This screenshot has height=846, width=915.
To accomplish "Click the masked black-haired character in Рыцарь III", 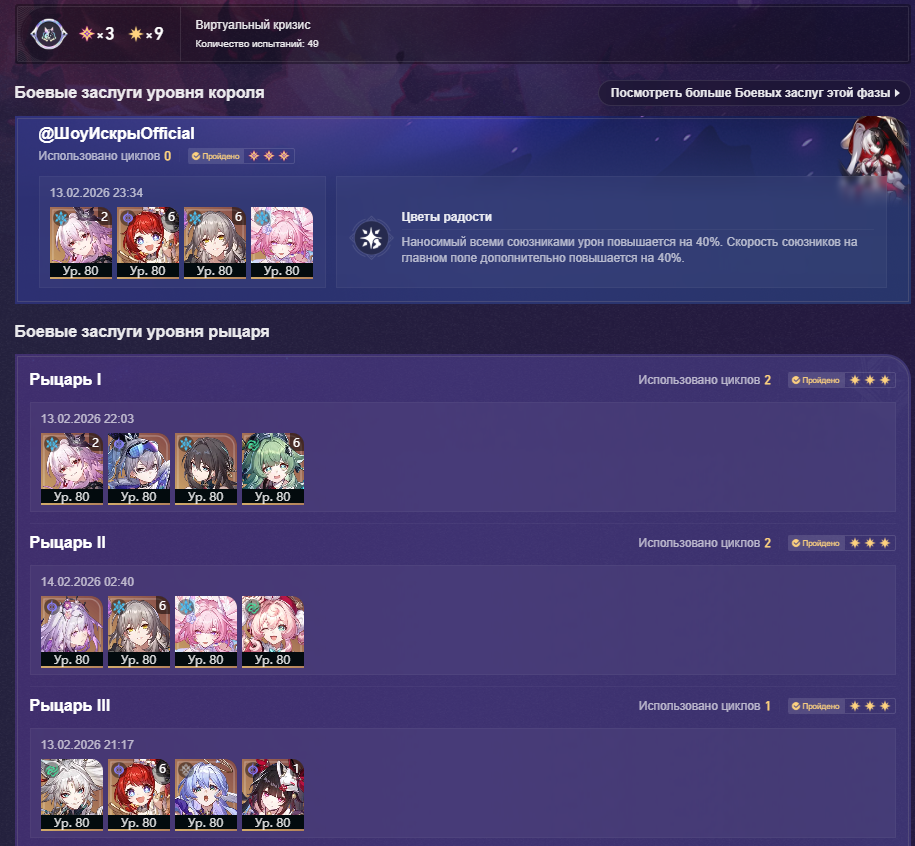I will coord(273,795).
